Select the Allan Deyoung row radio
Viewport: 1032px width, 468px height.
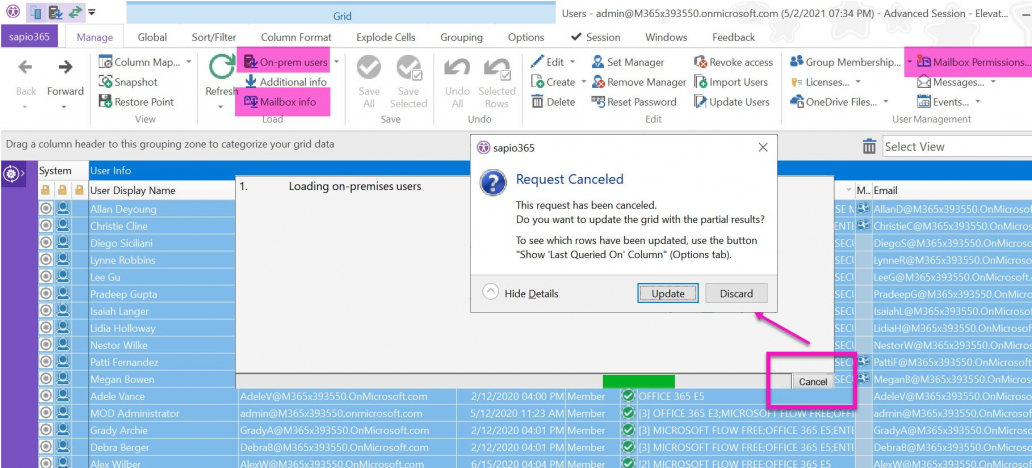coord(46,209)
